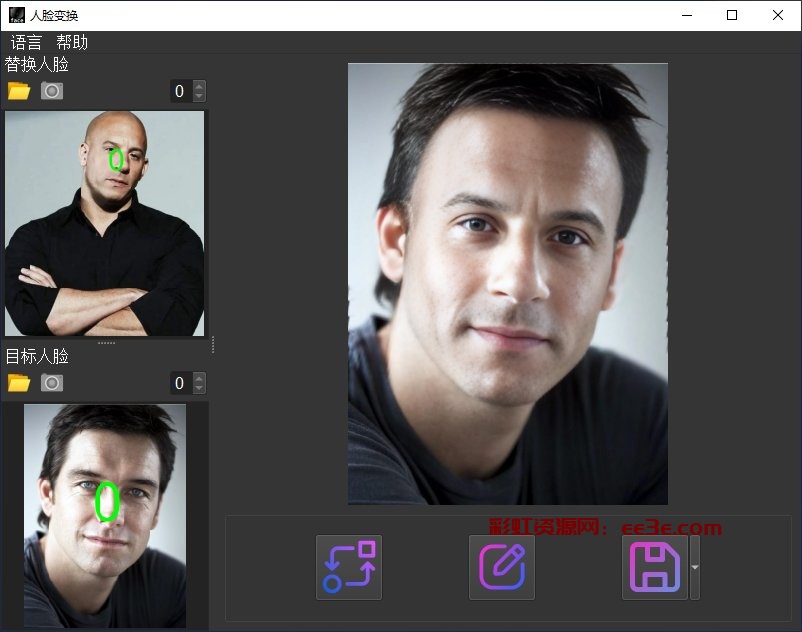
Task: Click the app icon in the title bar
Action: [16, 15]
